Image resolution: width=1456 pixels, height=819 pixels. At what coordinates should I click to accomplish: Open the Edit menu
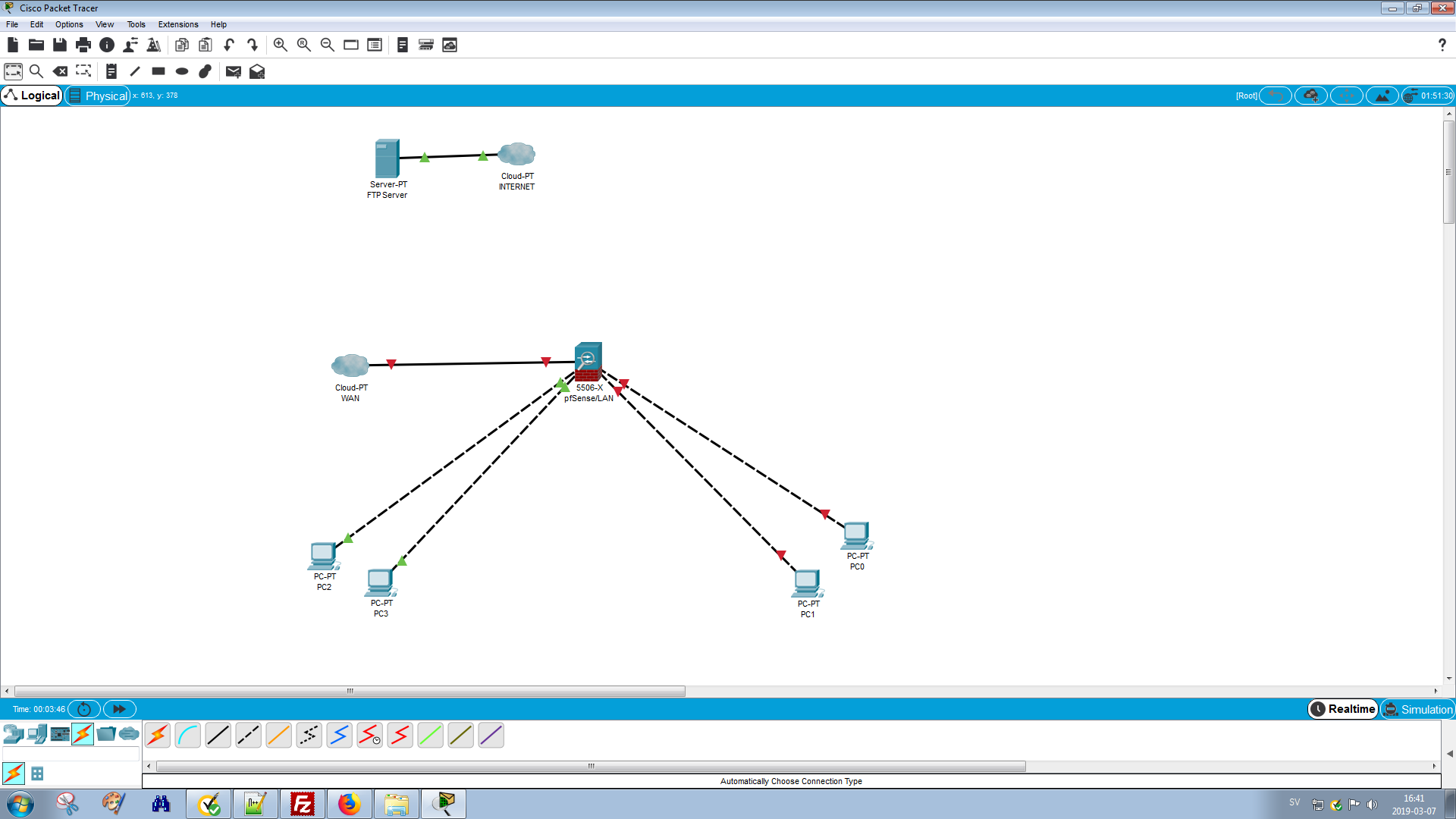click(x=36, y=24)
